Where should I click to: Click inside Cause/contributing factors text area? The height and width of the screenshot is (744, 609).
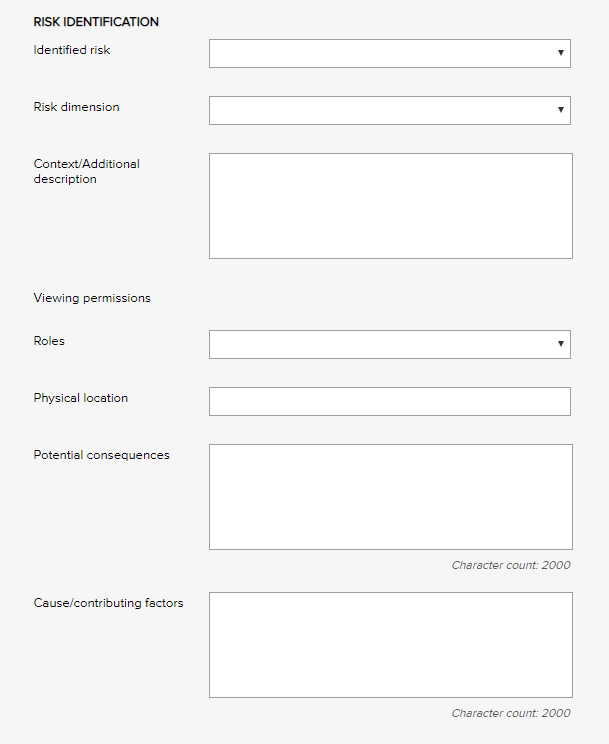(390, 645)
